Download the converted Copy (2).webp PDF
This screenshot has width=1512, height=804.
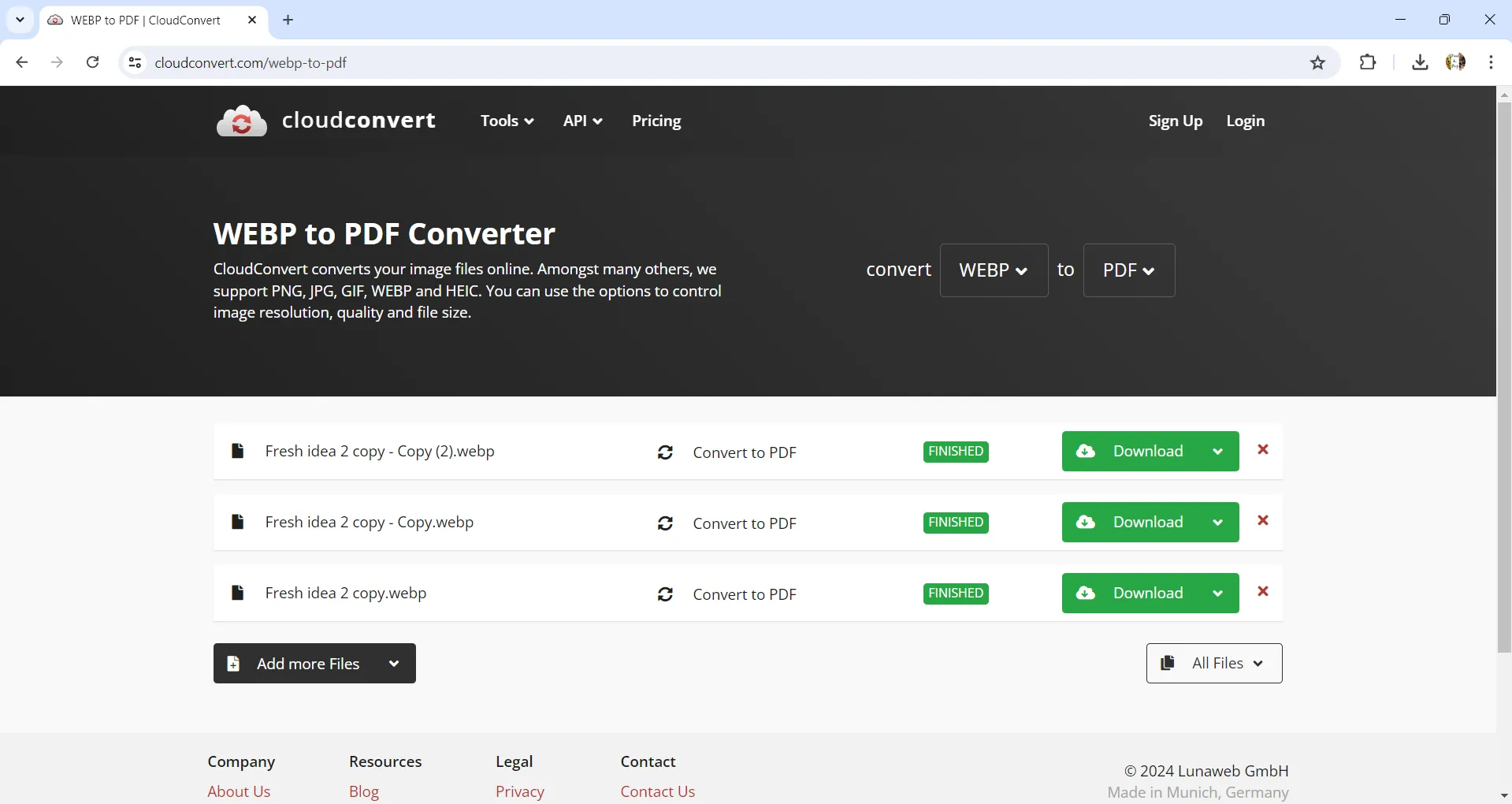pos(1130,451)
